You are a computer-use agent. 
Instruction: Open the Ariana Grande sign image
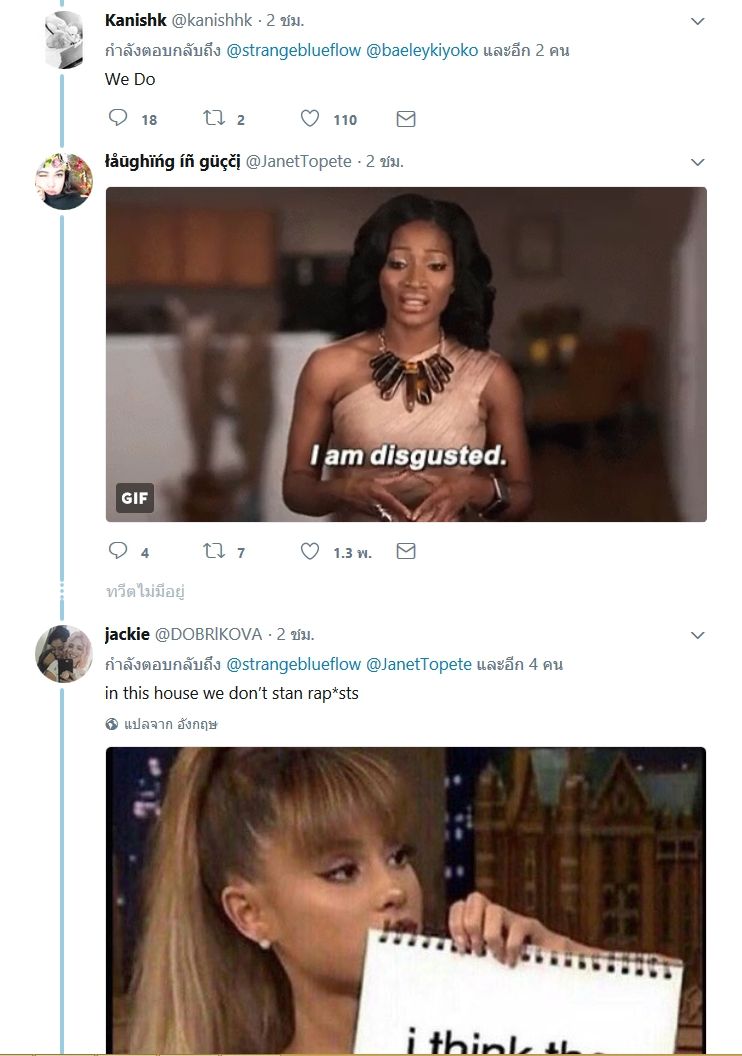pos(406,900)
